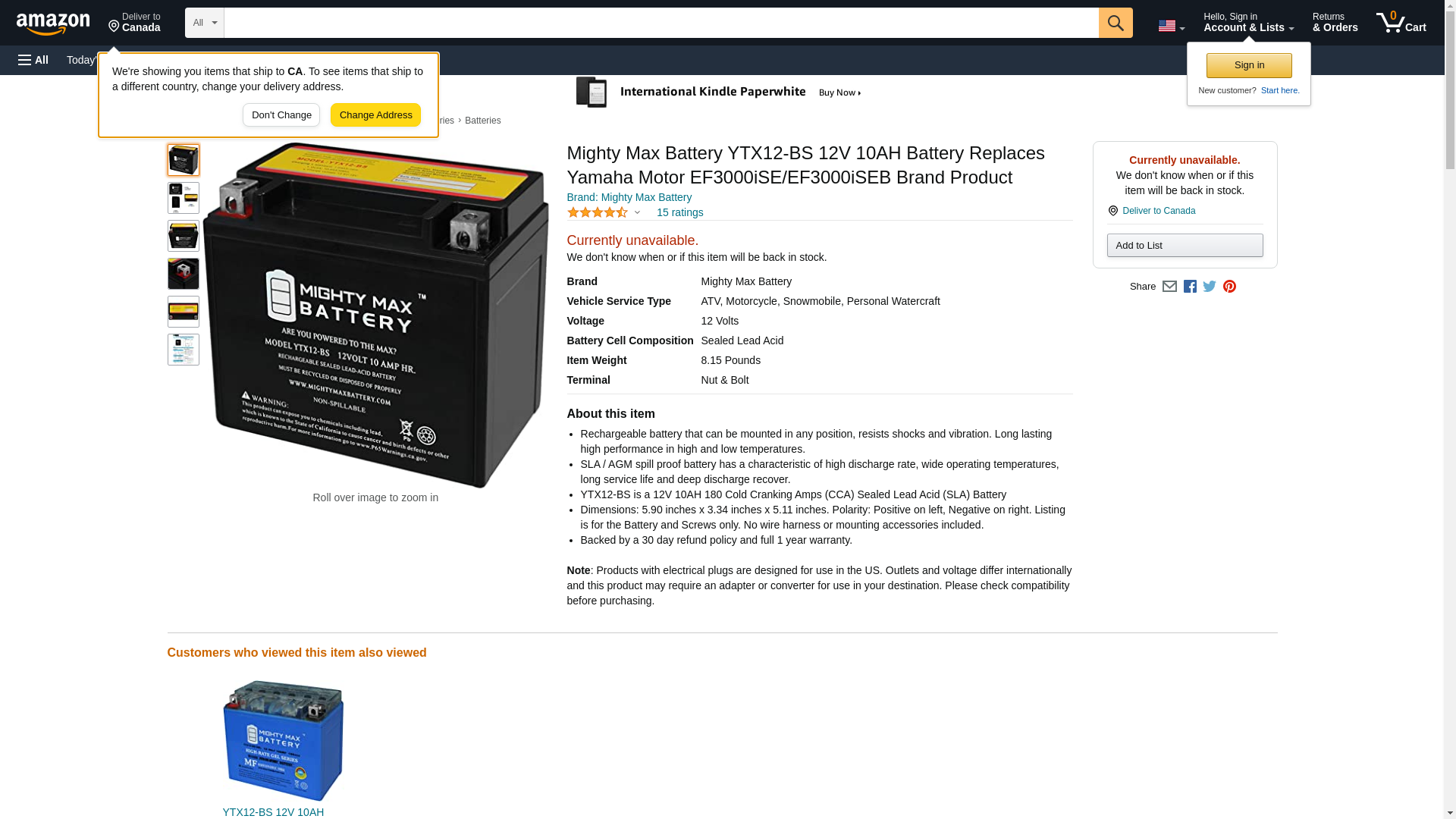
Task: Open the 15 ratings link
Action: [x=679, y=212]
